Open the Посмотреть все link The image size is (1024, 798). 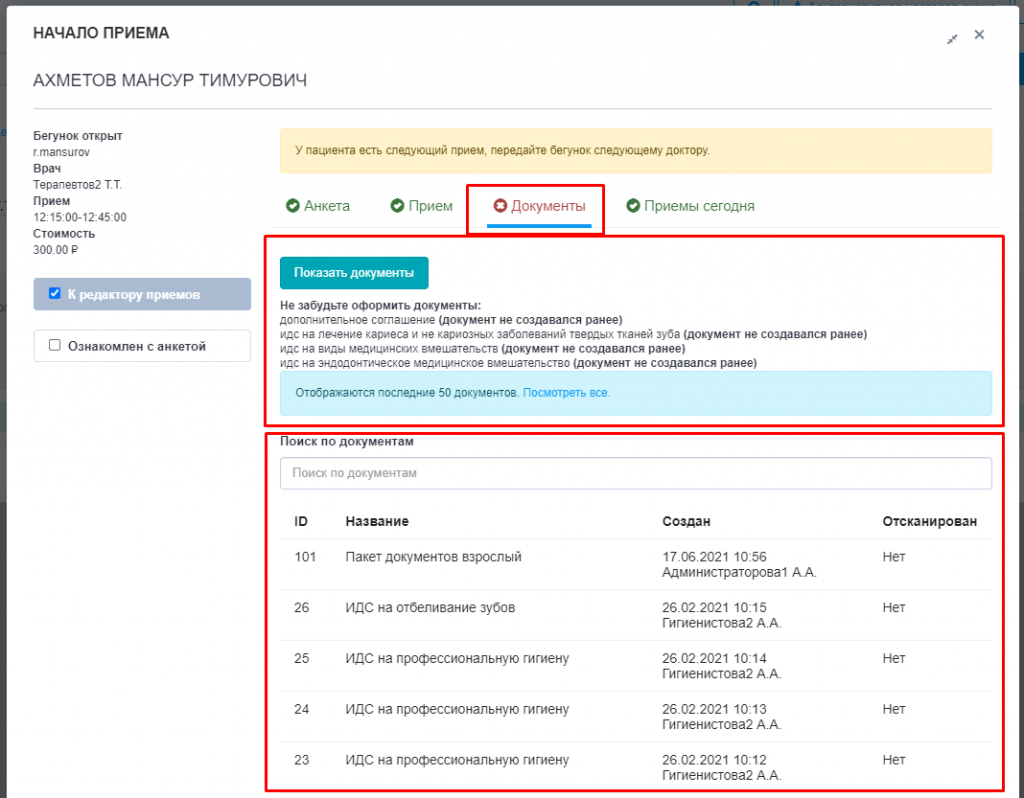pyautogui.click(x=566, y=392)
